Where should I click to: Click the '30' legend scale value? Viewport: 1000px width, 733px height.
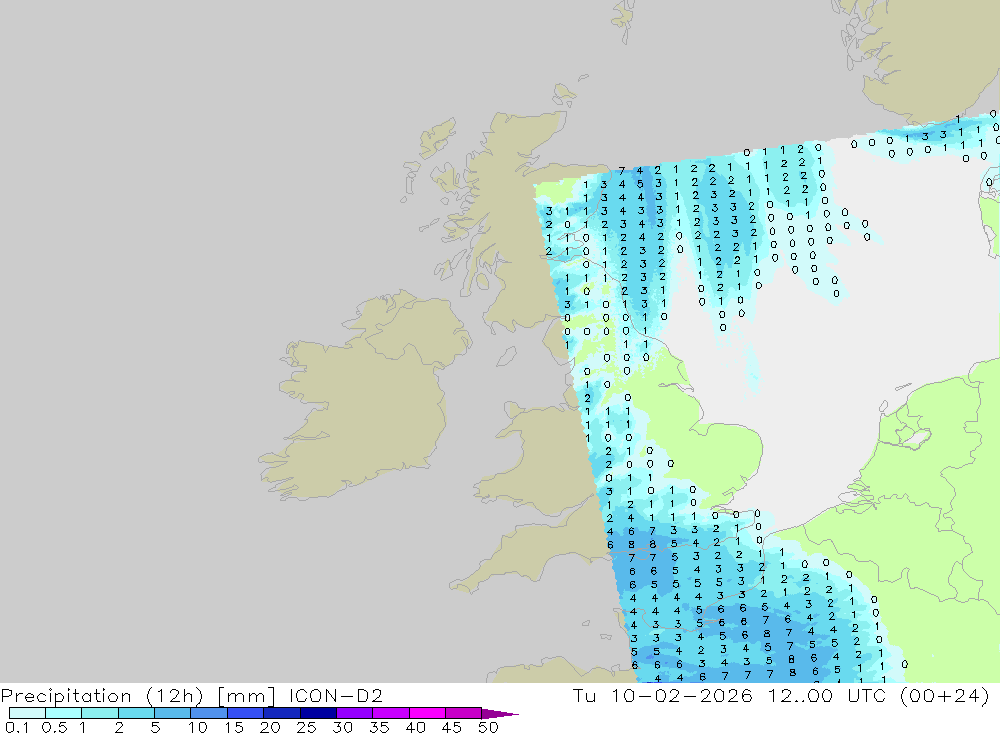pyautogui.click(x=343, y=727)
